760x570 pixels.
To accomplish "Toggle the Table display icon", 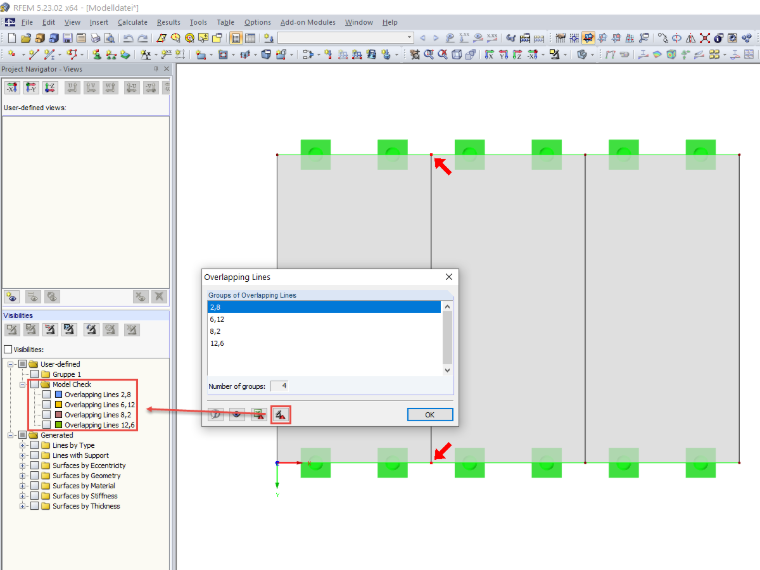I will (x=250, y=38).
